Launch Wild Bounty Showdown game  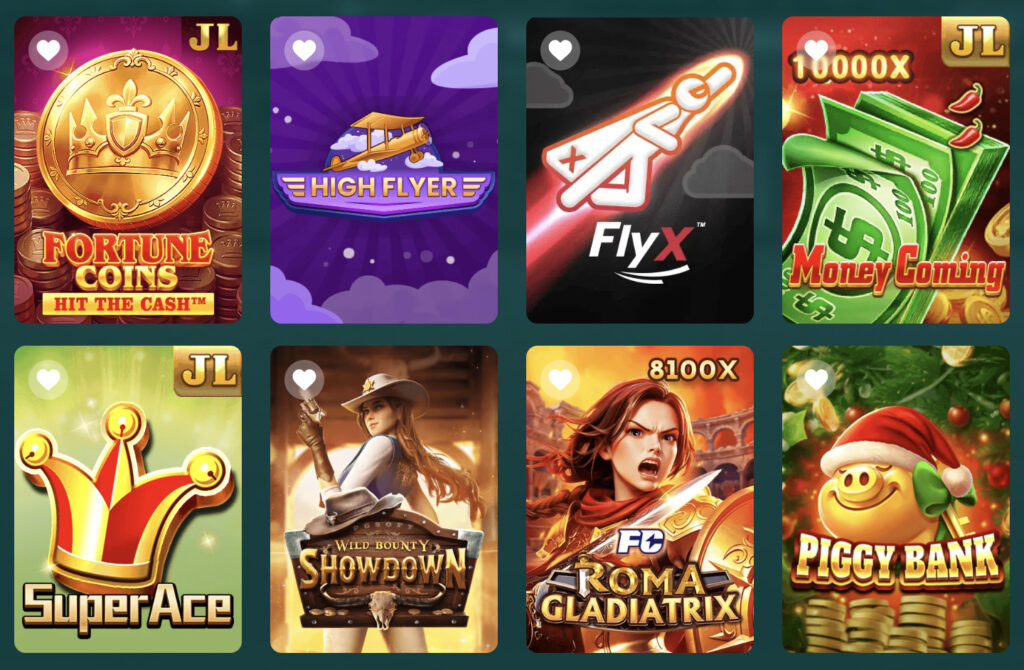(x=384, y=499)
